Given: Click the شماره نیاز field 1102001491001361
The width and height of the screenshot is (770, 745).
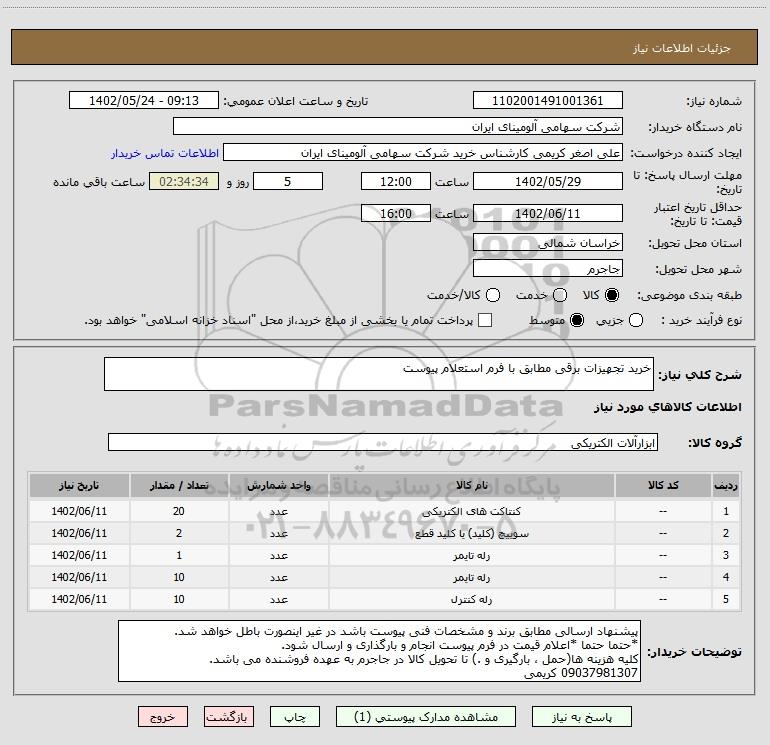Looking at the screenshot, I should (548, 100).
